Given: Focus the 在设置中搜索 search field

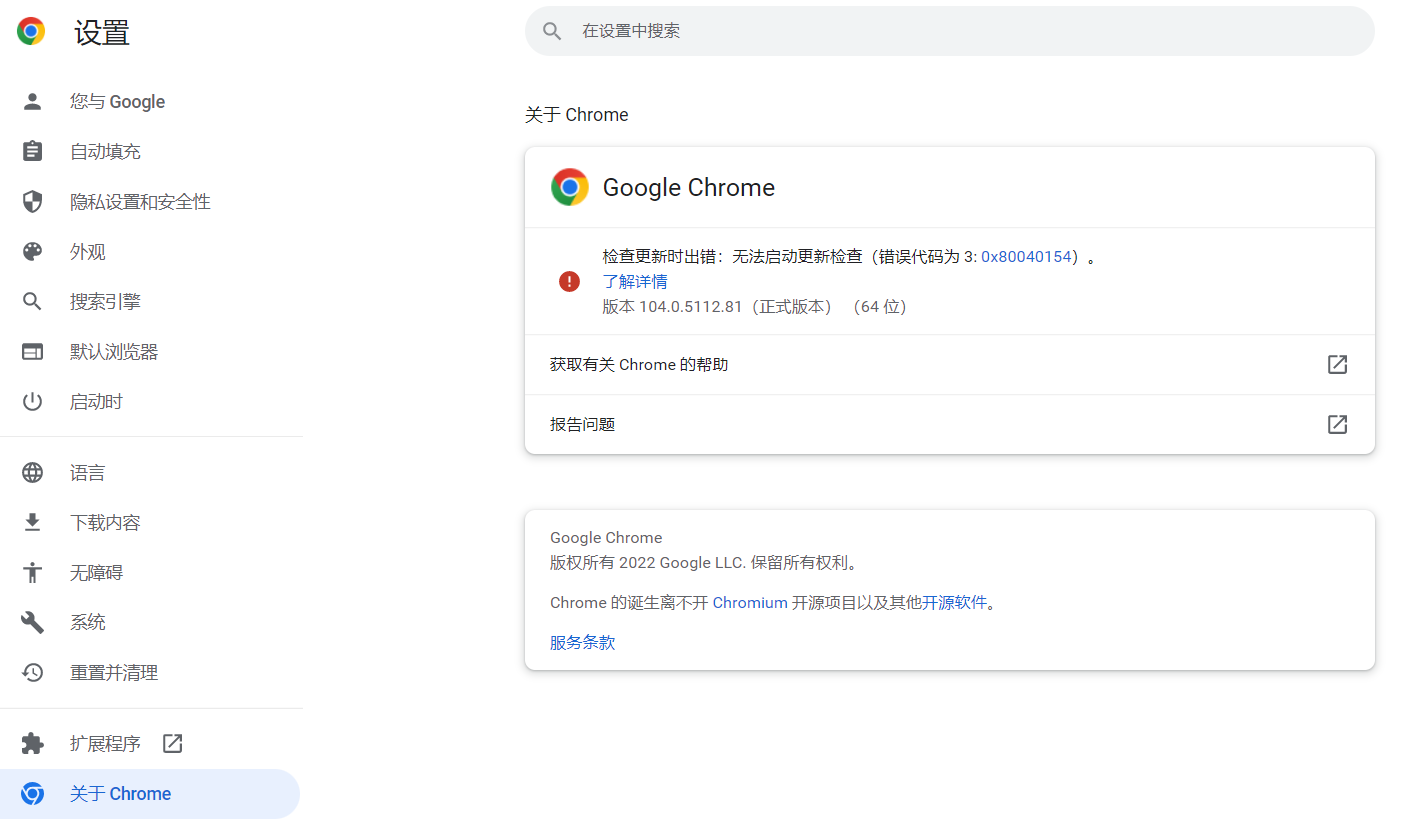Looking at the screenshot, I should coord(950,31).
